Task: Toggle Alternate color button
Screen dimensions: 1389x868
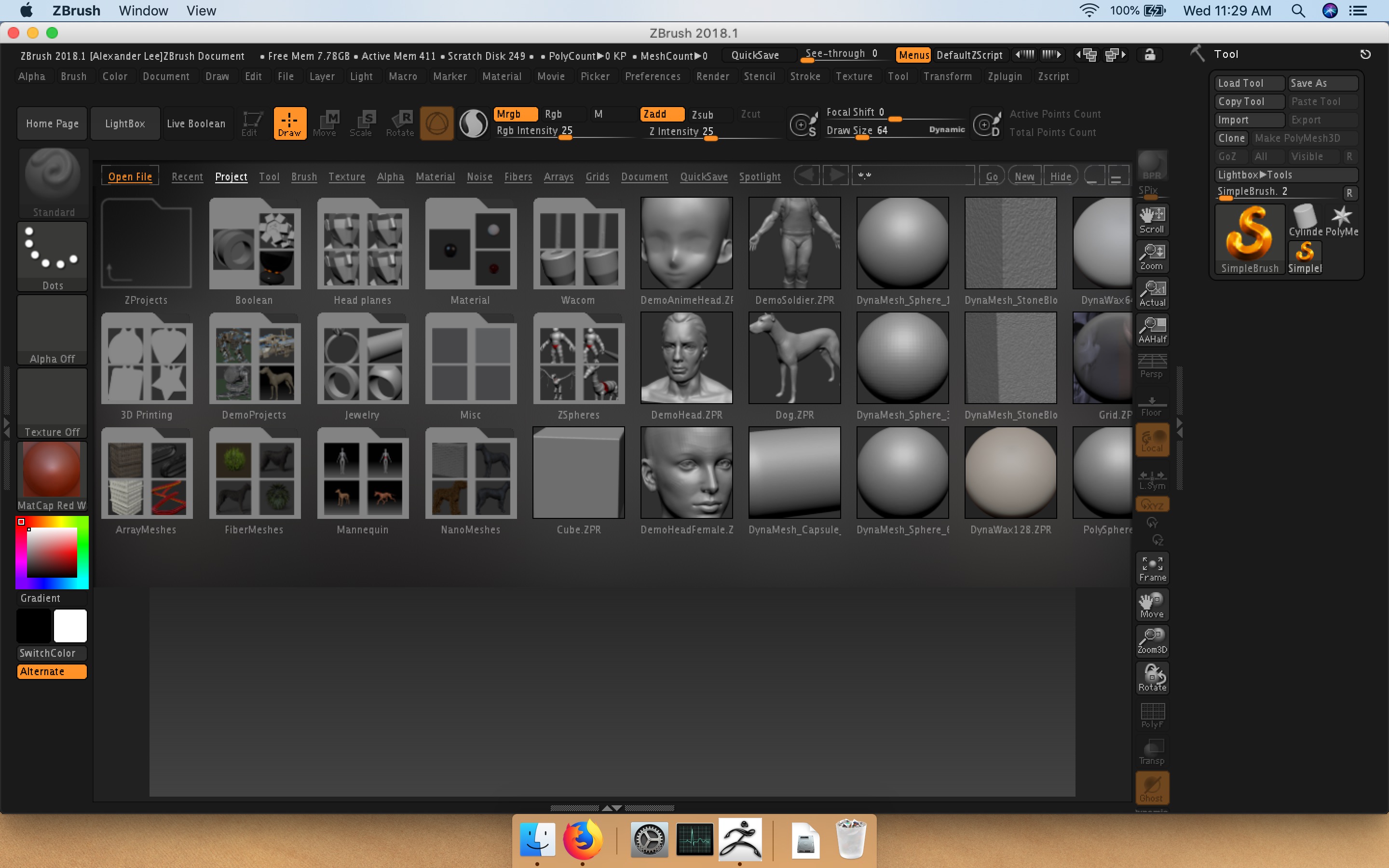Action: pos(52,672)
